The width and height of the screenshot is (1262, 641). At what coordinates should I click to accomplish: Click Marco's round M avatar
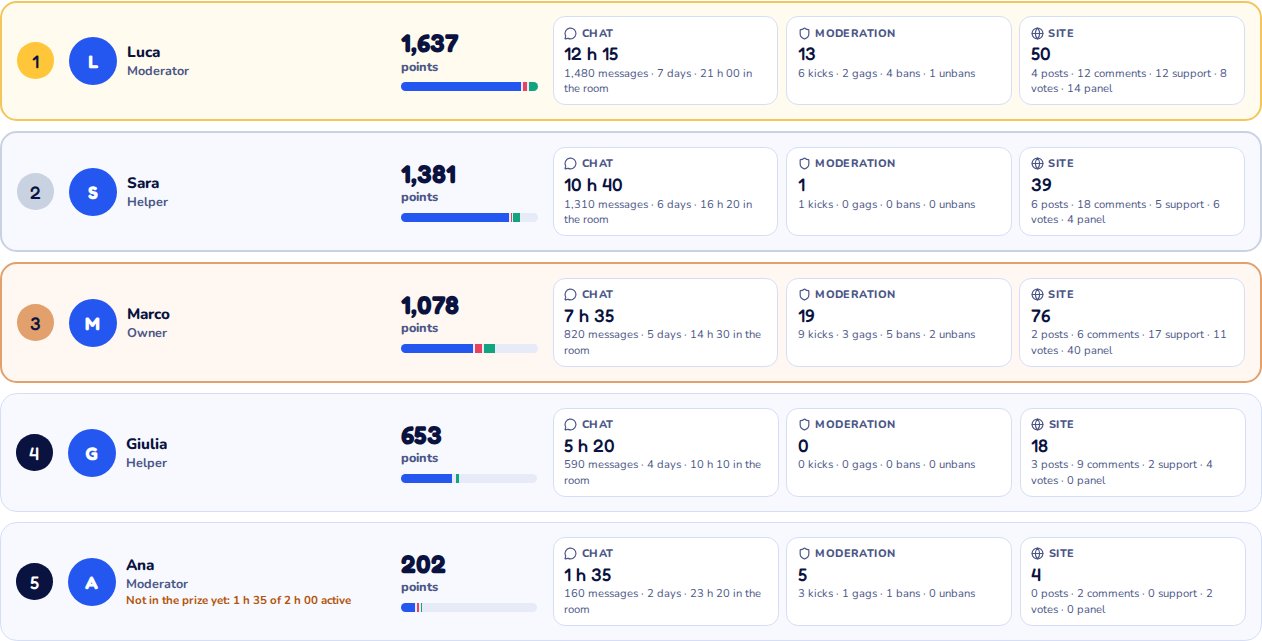pos(93,323)
